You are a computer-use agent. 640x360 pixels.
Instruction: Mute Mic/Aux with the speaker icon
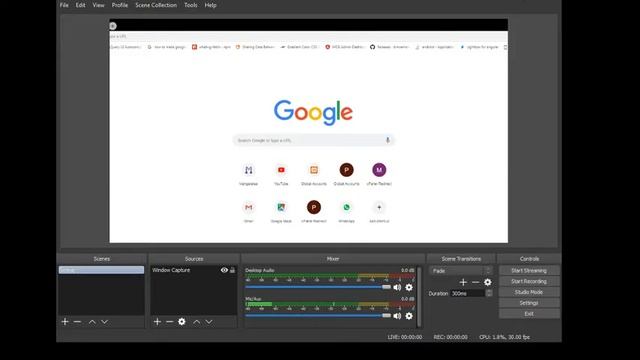(x=397, y=316)
